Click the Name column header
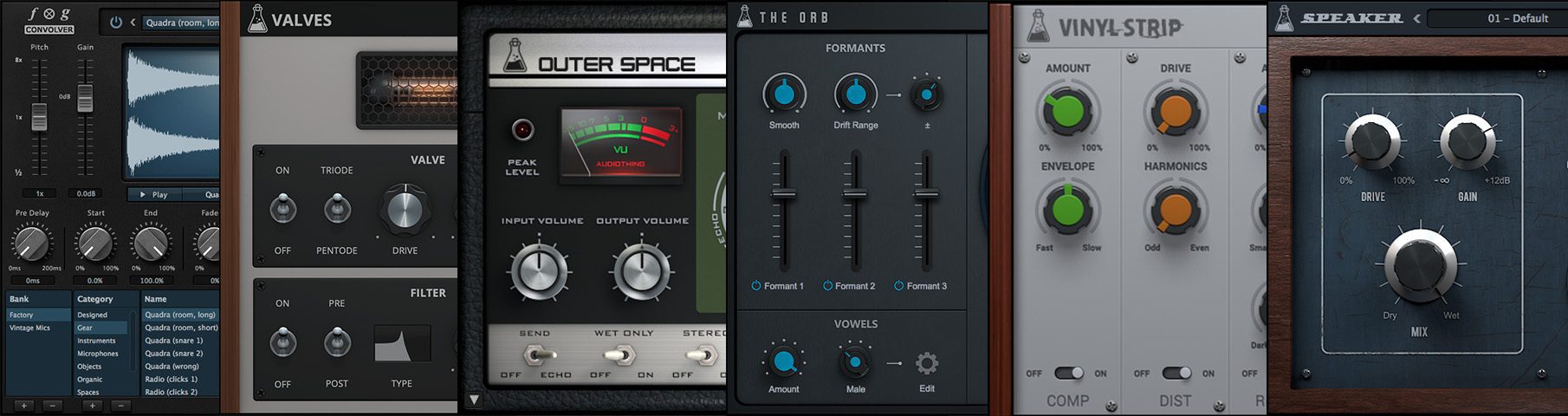 click(181, 299)
